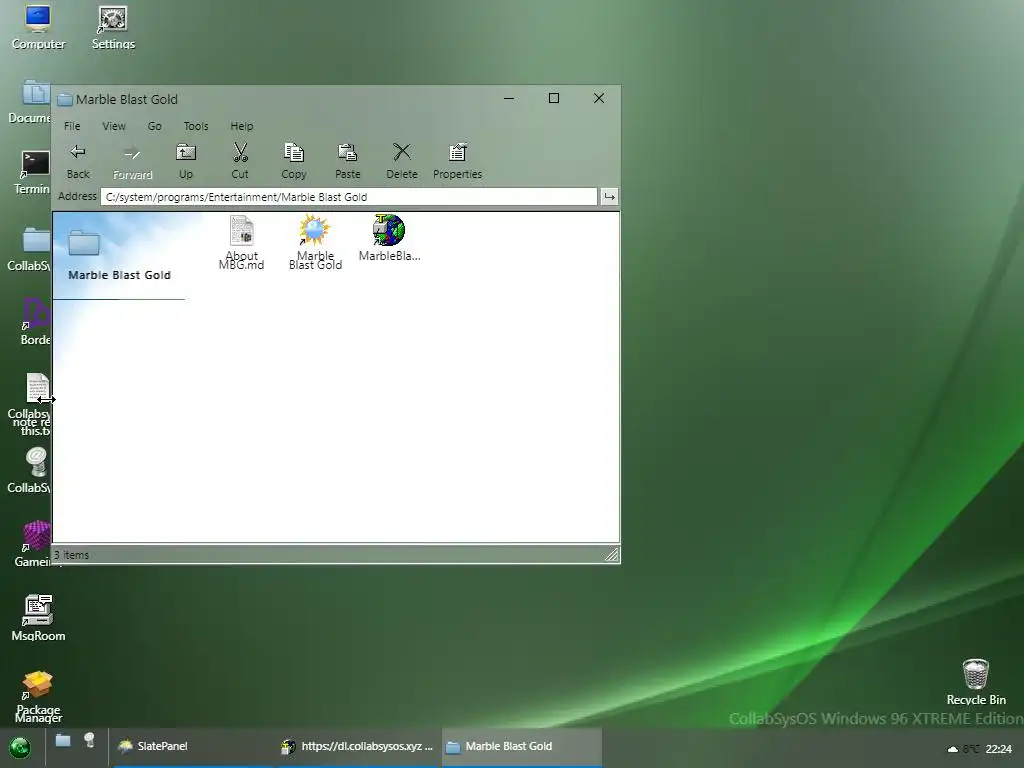Click the 22:24 taskbar clock

point(999,749)
